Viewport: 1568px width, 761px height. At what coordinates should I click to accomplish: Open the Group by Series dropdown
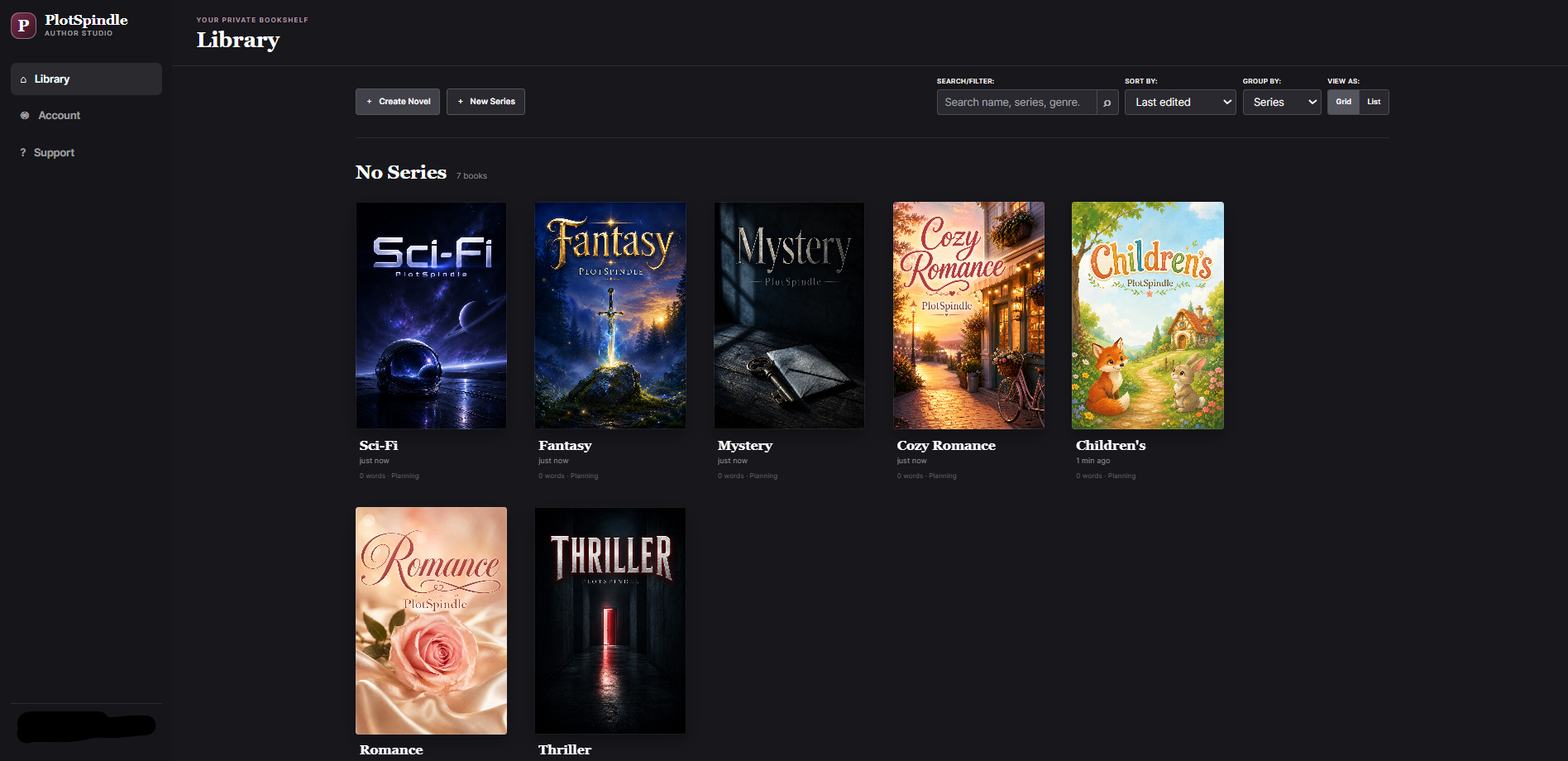tap(1282, 103)
